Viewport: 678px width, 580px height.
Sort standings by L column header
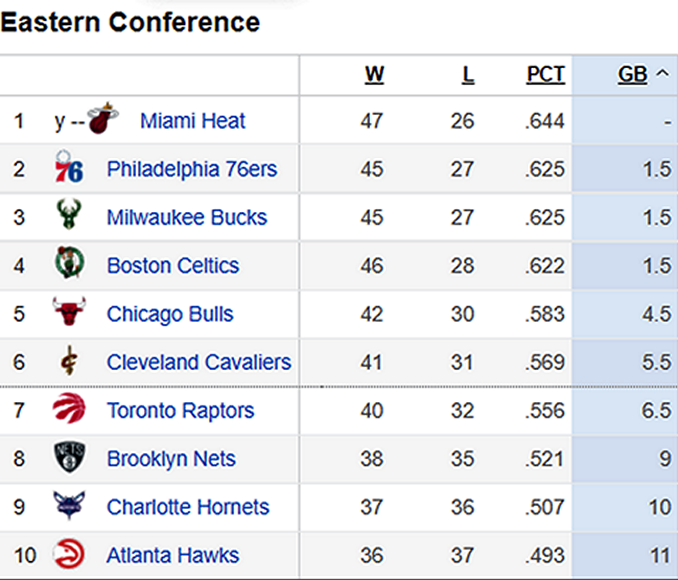coord(467,74)
